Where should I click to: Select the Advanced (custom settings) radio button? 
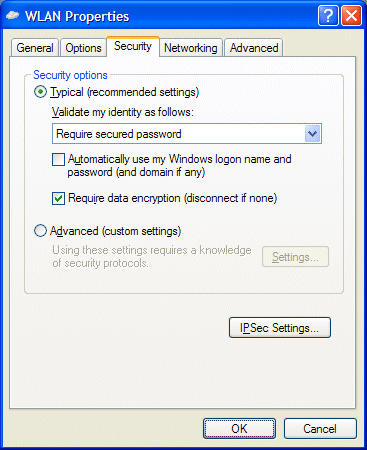[x=40, y=231]
